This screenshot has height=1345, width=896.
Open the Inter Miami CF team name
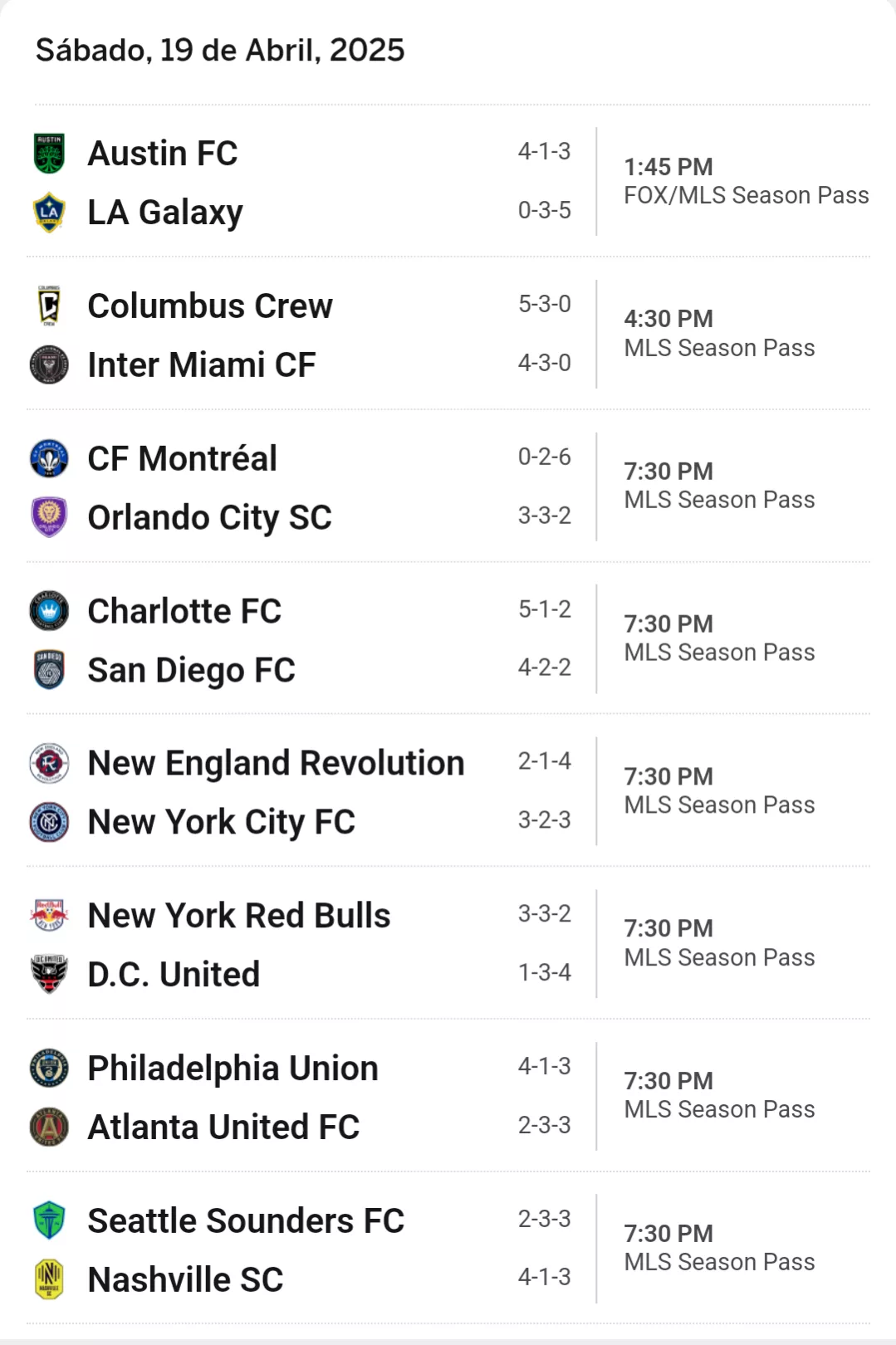pos(202,365)
